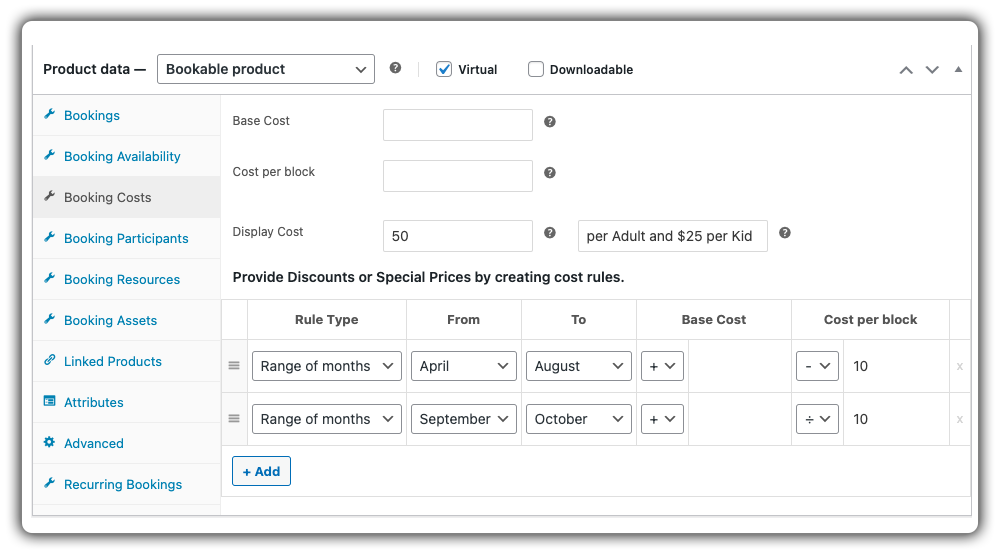Open Base Cost operator dropdown in September row
This screenshot has height=551, width=1001.
(x=662, y=419)
